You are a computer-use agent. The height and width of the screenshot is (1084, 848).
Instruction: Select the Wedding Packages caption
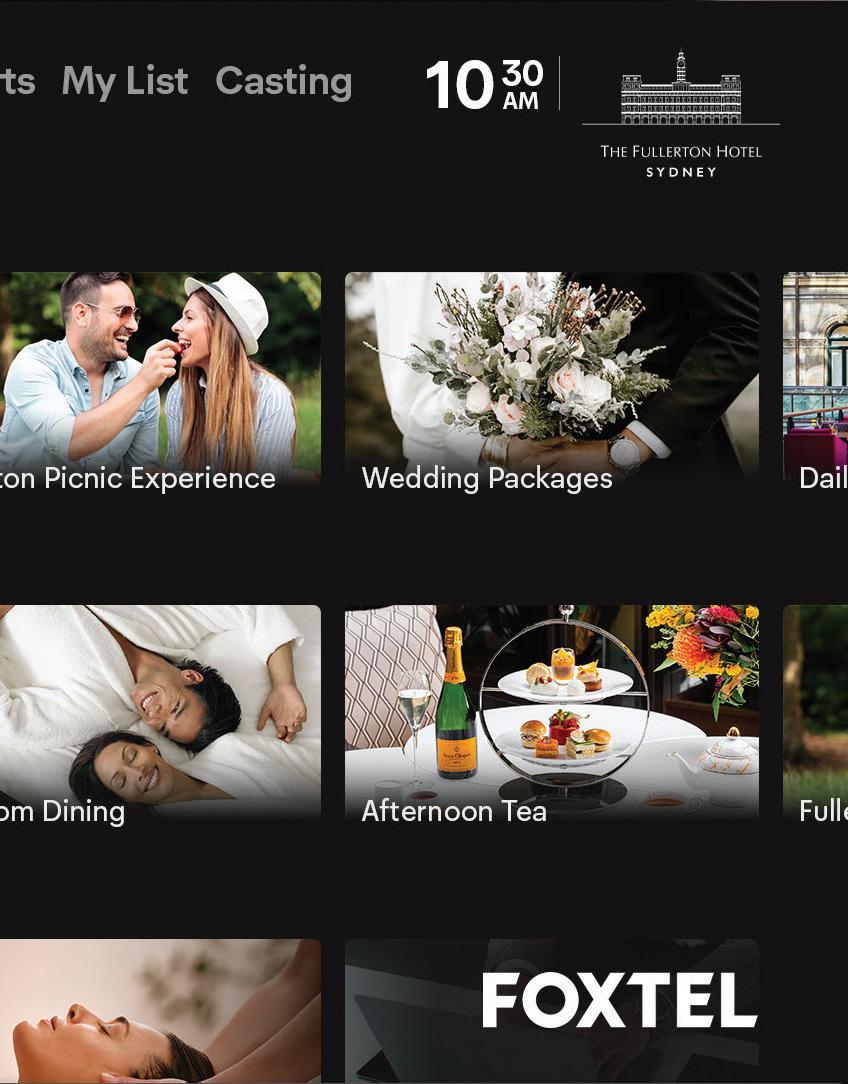coord(487,478)
